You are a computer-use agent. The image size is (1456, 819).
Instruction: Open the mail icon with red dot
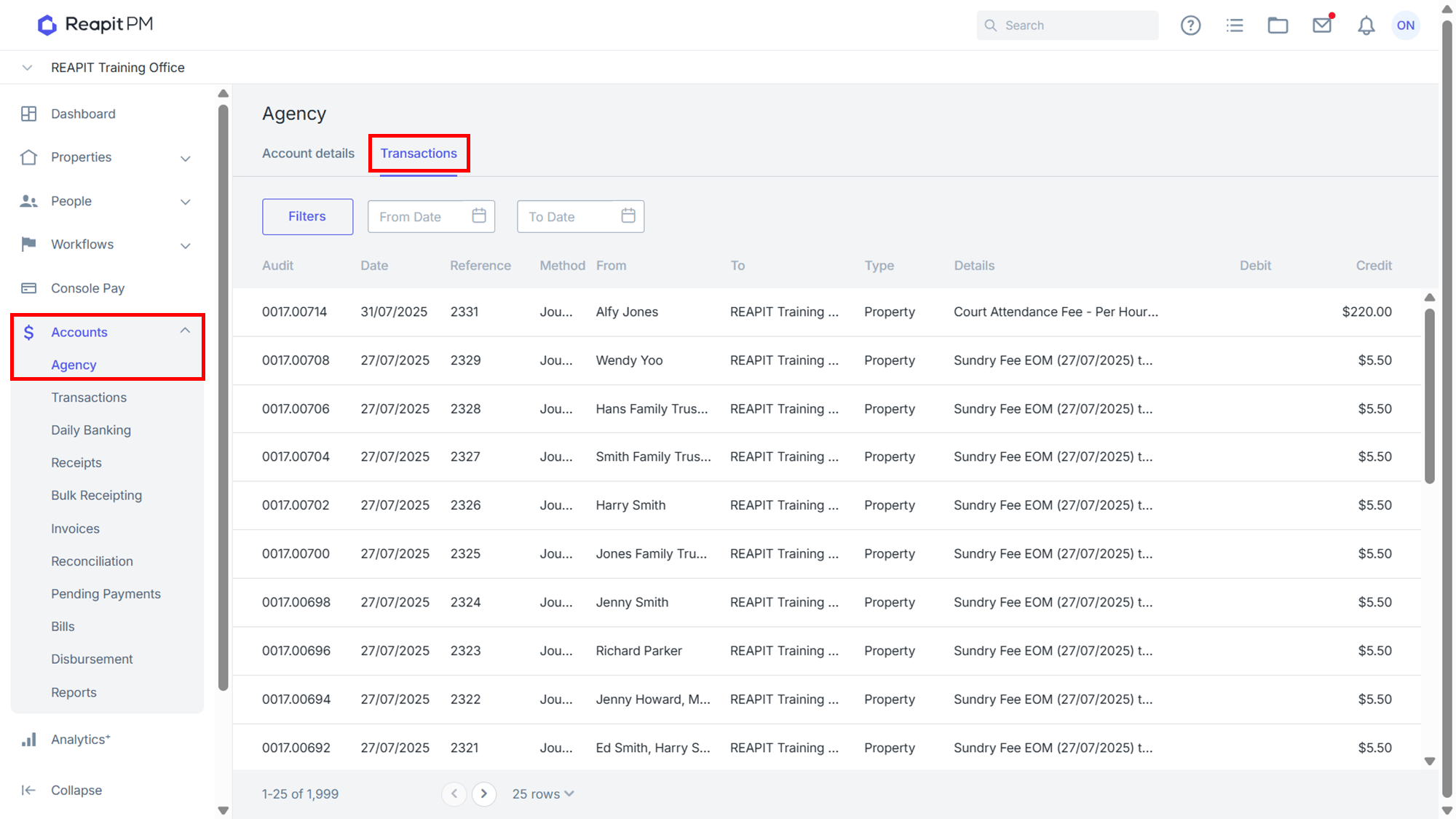click(1322, 25)
